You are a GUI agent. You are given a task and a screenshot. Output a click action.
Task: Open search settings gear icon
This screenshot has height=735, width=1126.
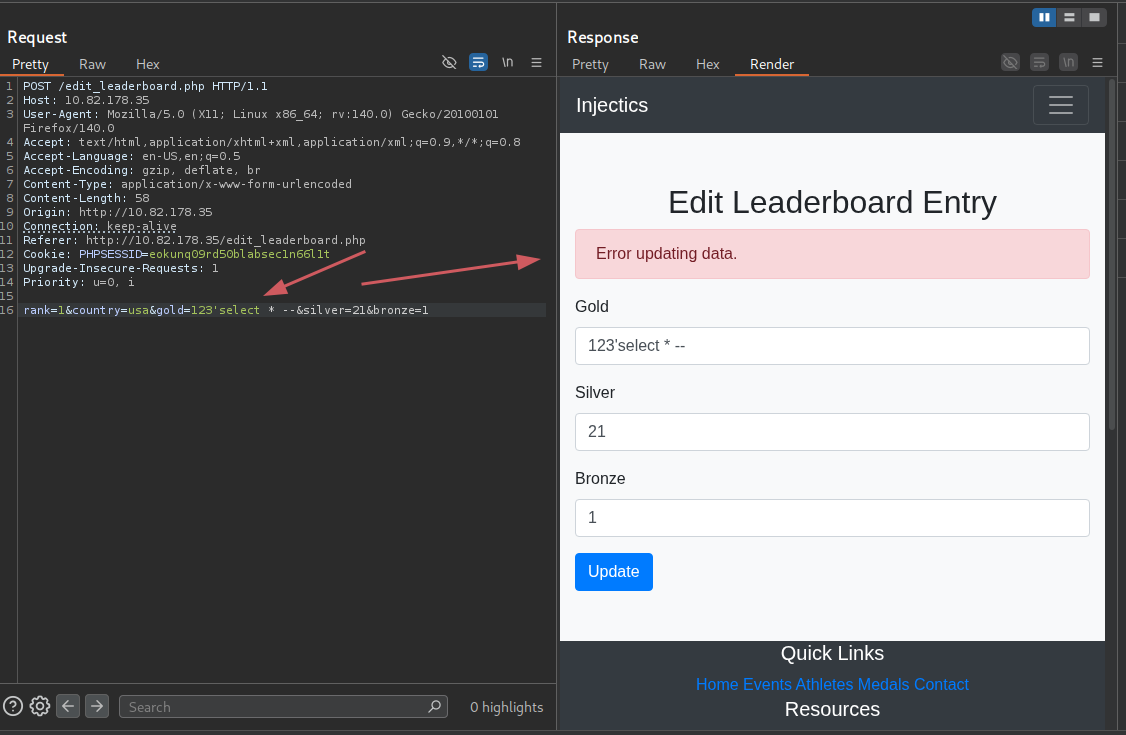40,706
